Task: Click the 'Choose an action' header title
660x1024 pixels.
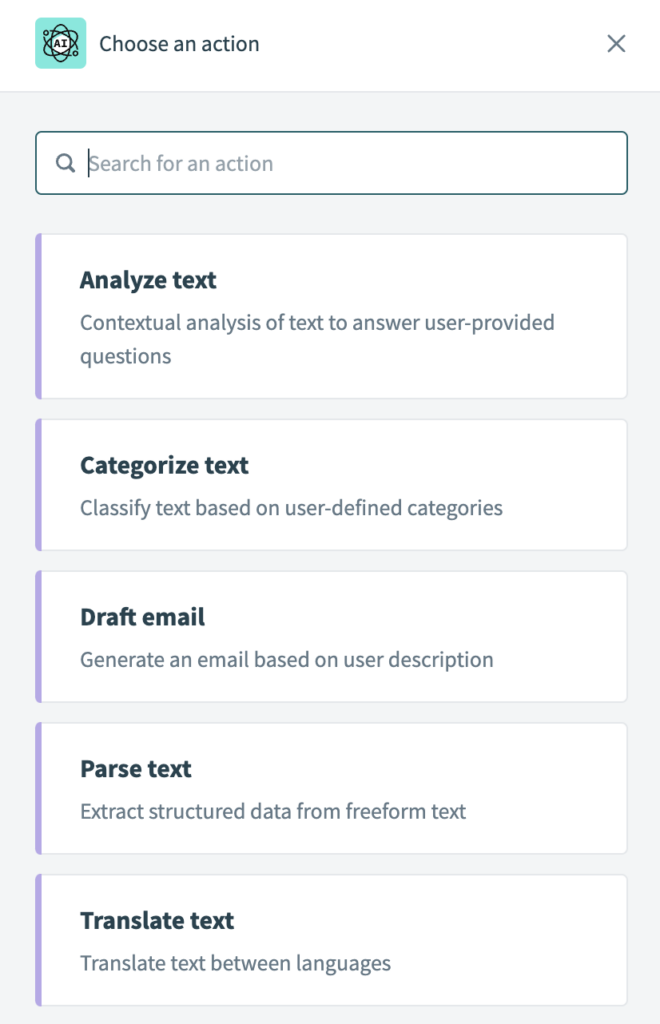Action: pyautogui.click(x=179, y=44)
